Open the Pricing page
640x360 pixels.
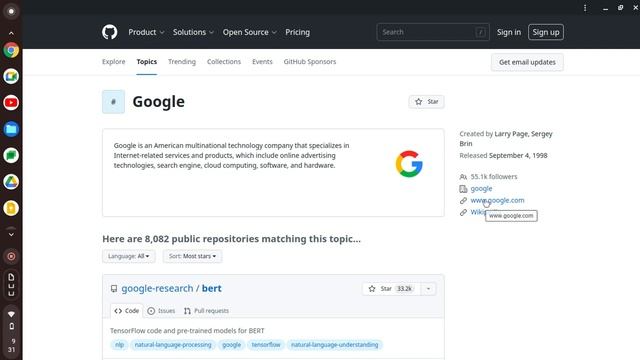pyautogui.click(x=298, y=32)
